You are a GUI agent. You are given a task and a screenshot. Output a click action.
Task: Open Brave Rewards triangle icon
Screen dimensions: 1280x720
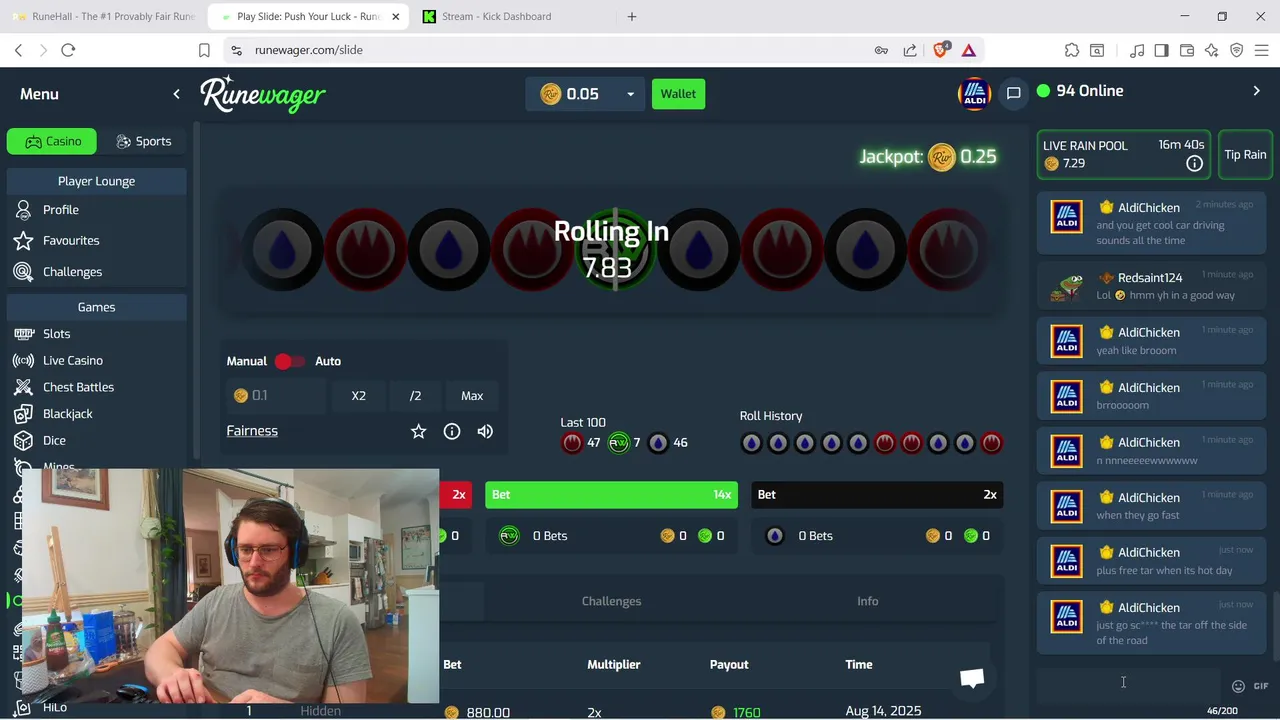[968, 50]
